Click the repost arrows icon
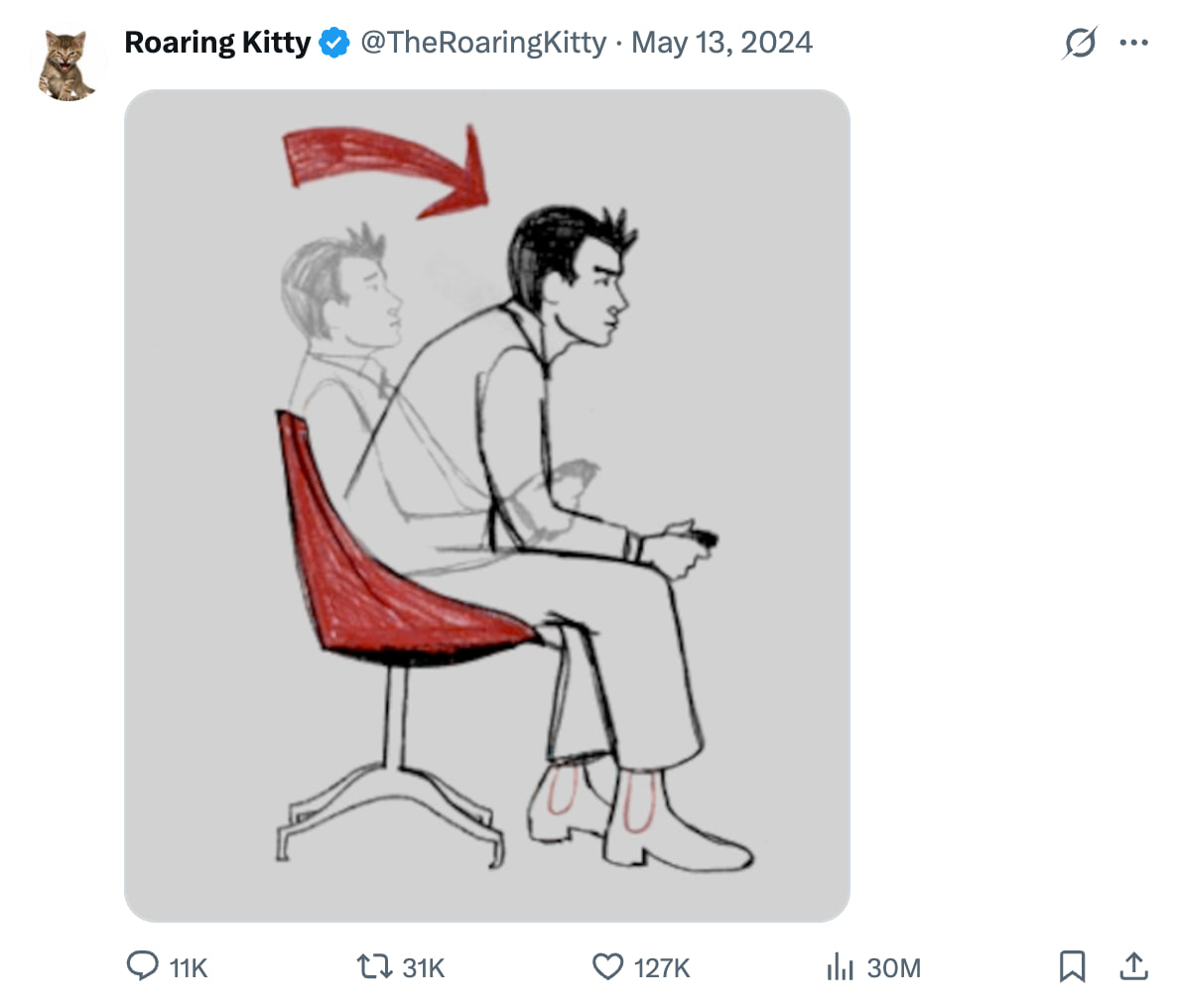1177x1008 pixels. coord(374,966)
